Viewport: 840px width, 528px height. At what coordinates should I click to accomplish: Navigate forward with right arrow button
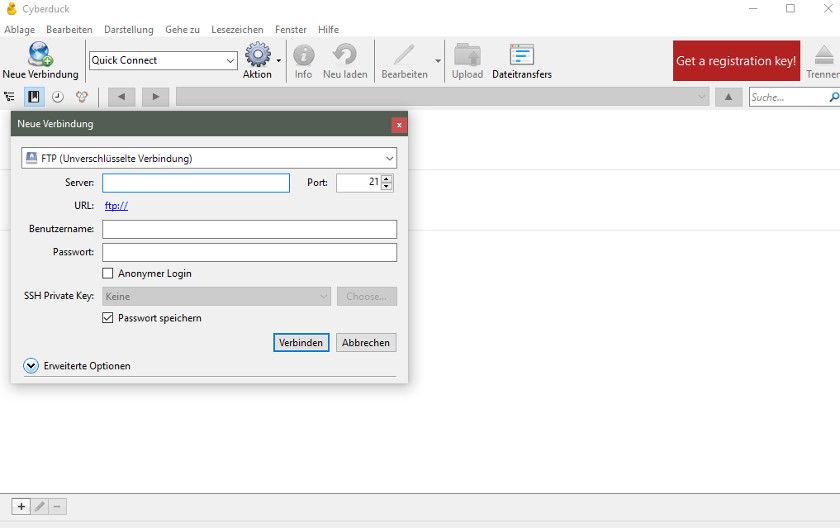click(156, 97)
